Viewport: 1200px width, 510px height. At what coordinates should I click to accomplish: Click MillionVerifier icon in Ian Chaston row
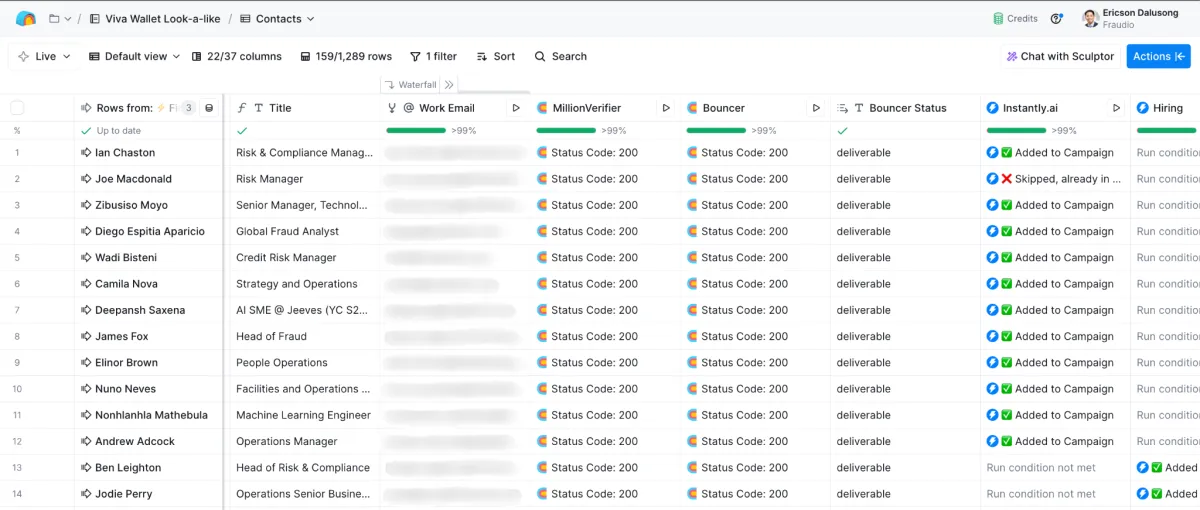pos(542,153)
